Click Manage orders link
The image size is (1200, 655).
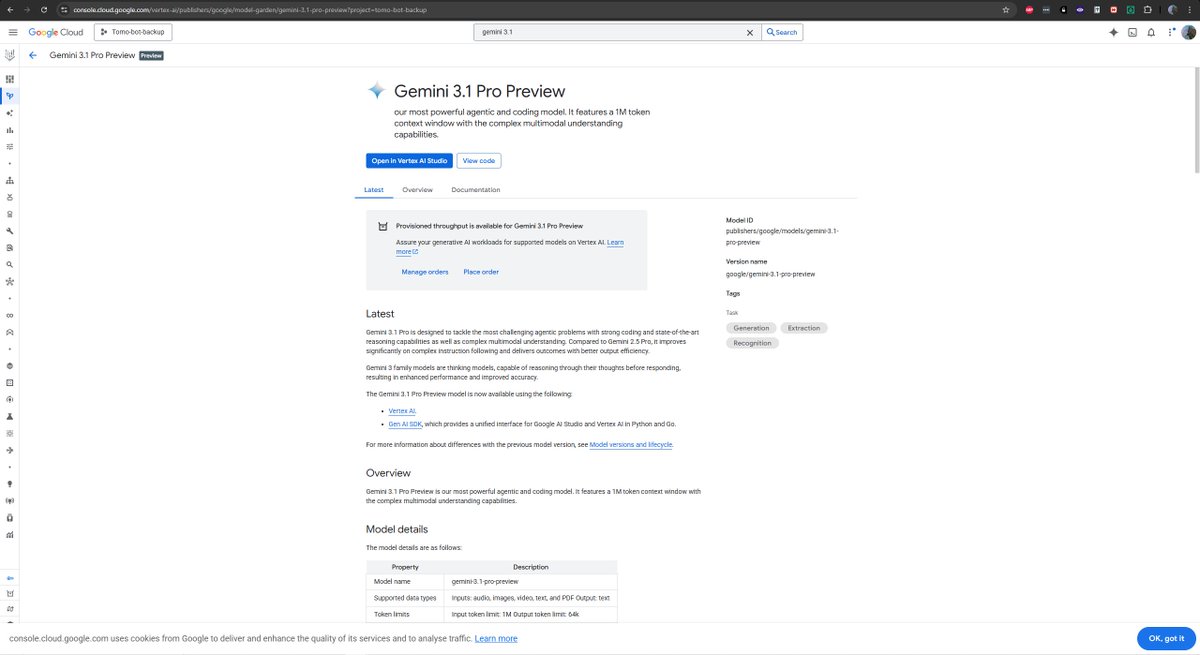(x=425, y=272)
